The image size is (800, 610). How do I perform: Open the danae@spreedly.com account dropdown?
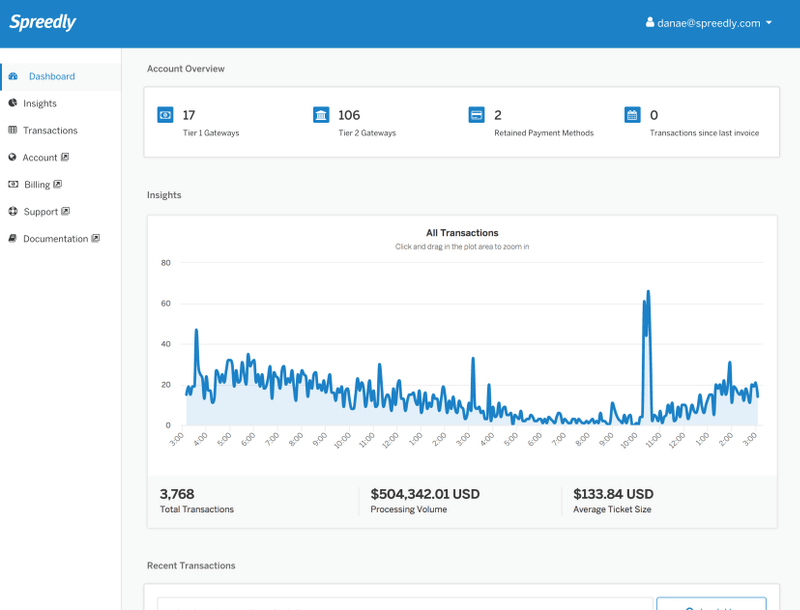coord(710,22)
